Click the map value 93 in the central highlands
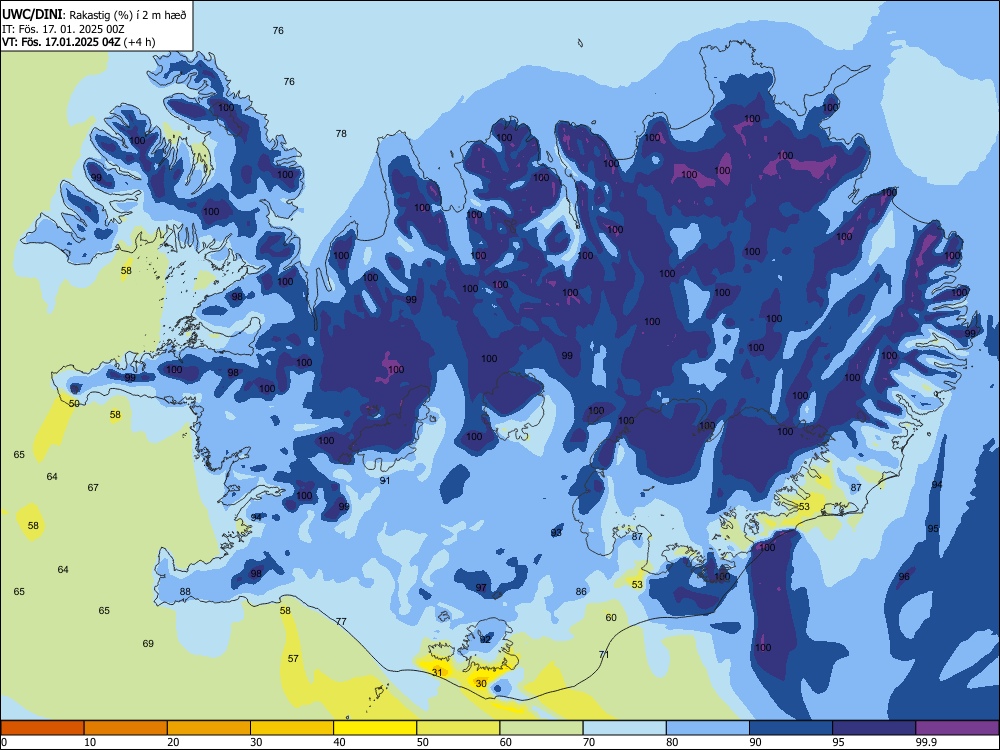Image resolution: width=1000 pixels, height=750 pixels. tap(556, 533)
